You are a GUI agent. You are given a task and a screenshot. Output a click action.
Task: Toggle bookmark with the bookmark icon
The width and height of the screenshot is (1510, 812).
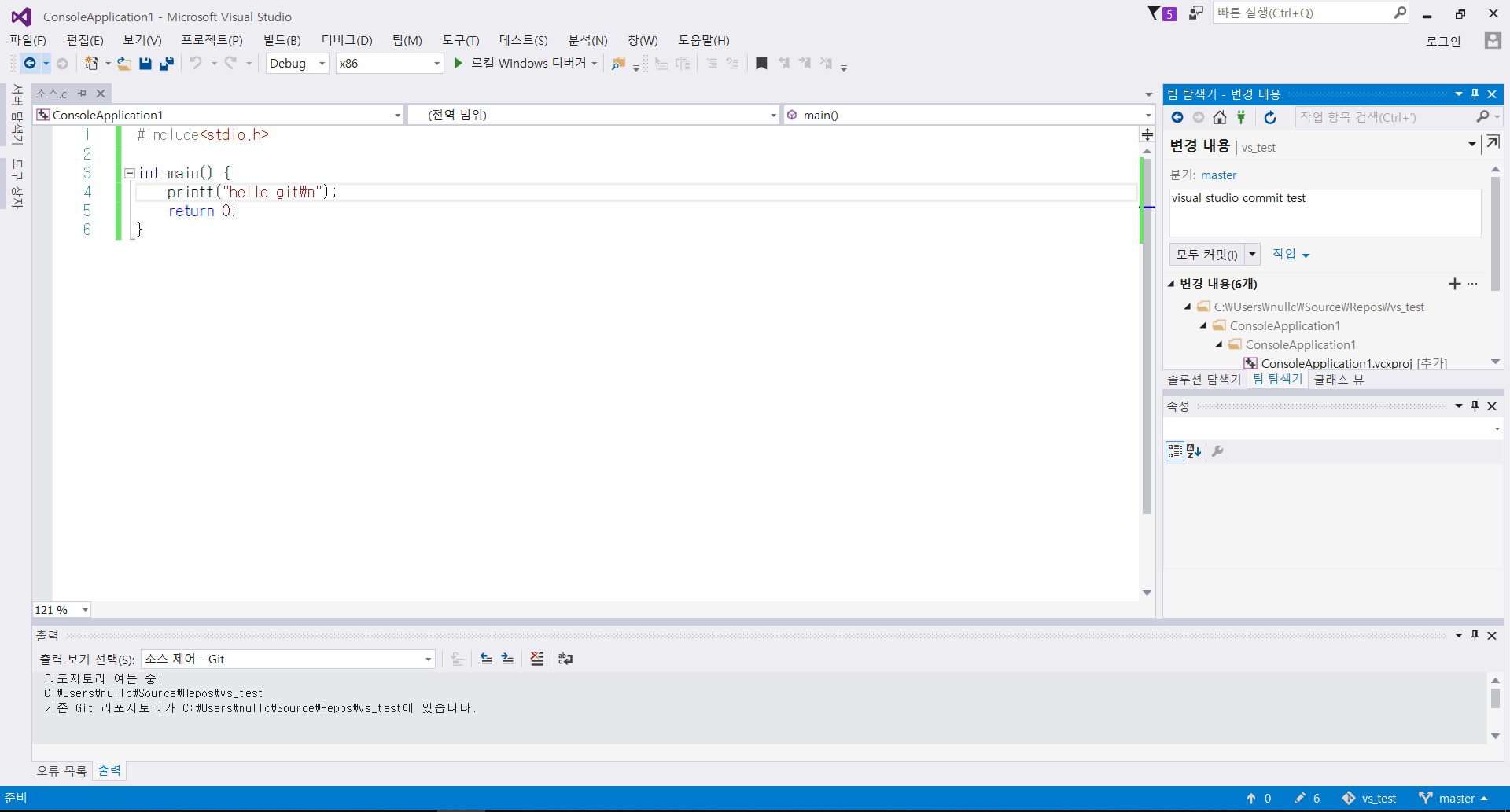[x=761, y=63]
